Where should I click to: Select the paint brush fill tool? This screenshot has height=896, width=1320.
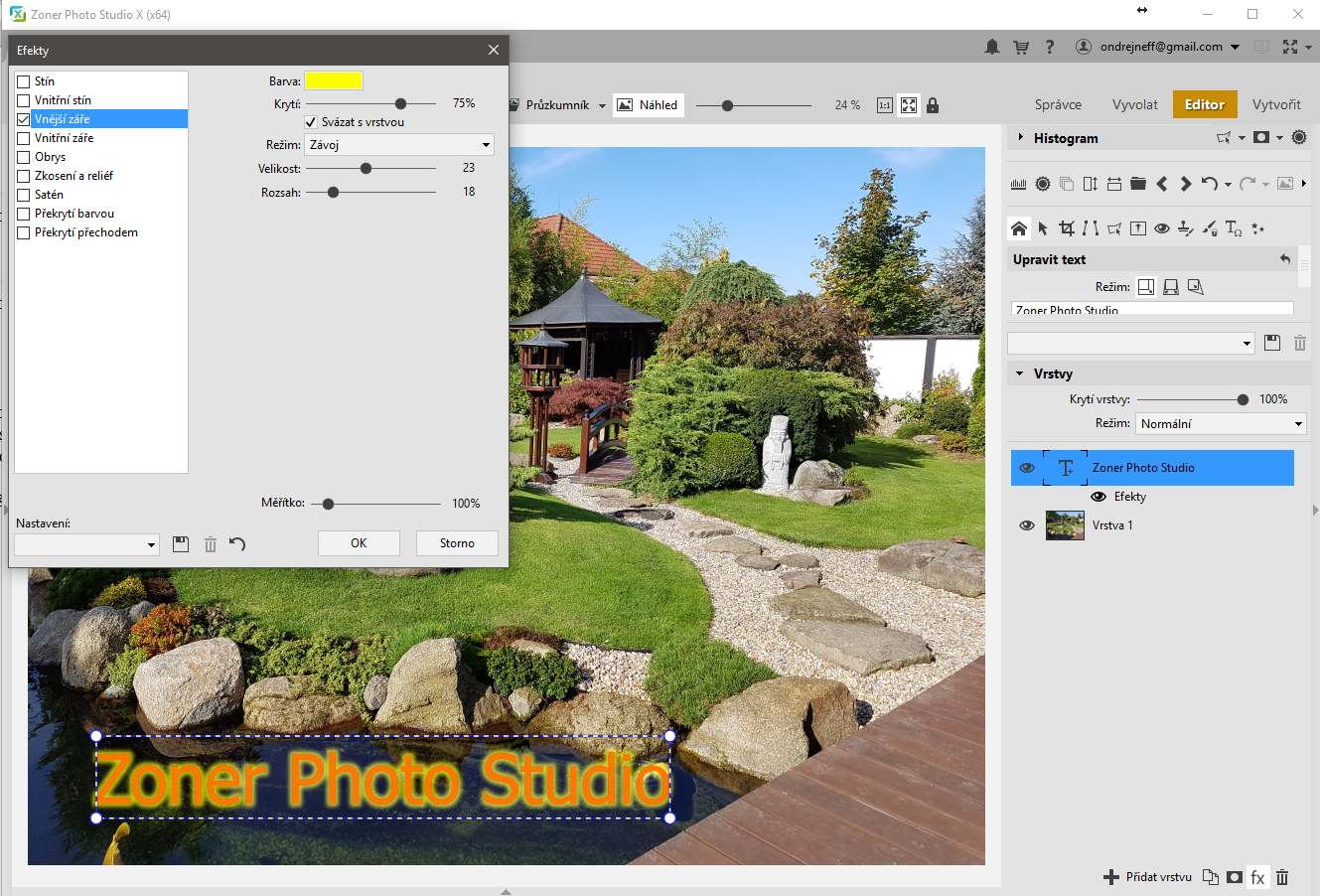point(1210,228)
